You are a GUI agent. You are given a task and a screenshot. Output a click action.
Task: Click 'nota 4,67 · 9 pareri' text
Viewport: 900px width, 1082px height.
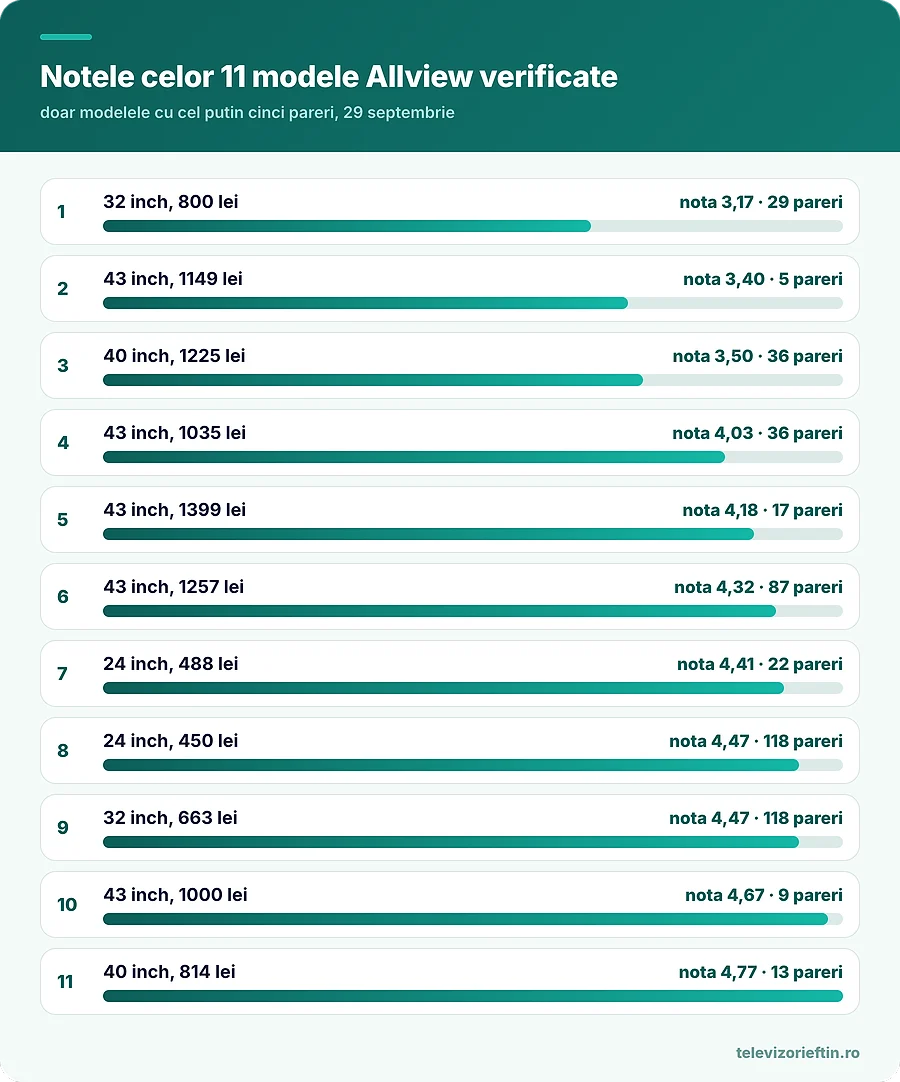[763, 895]
